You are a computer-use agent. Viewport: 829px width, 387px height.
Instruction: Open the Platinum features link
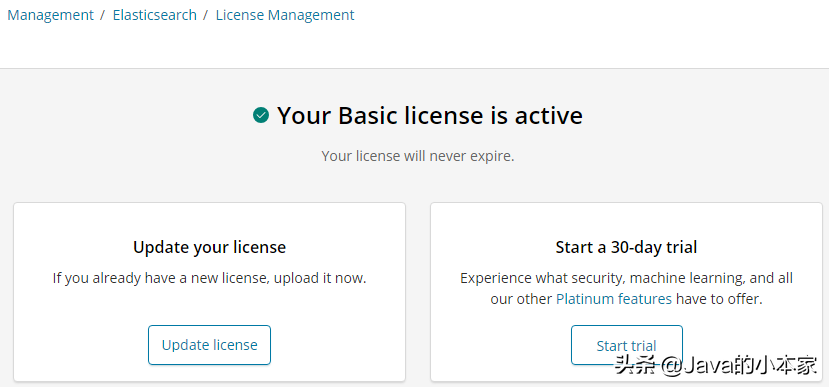[x=614, y=299]
